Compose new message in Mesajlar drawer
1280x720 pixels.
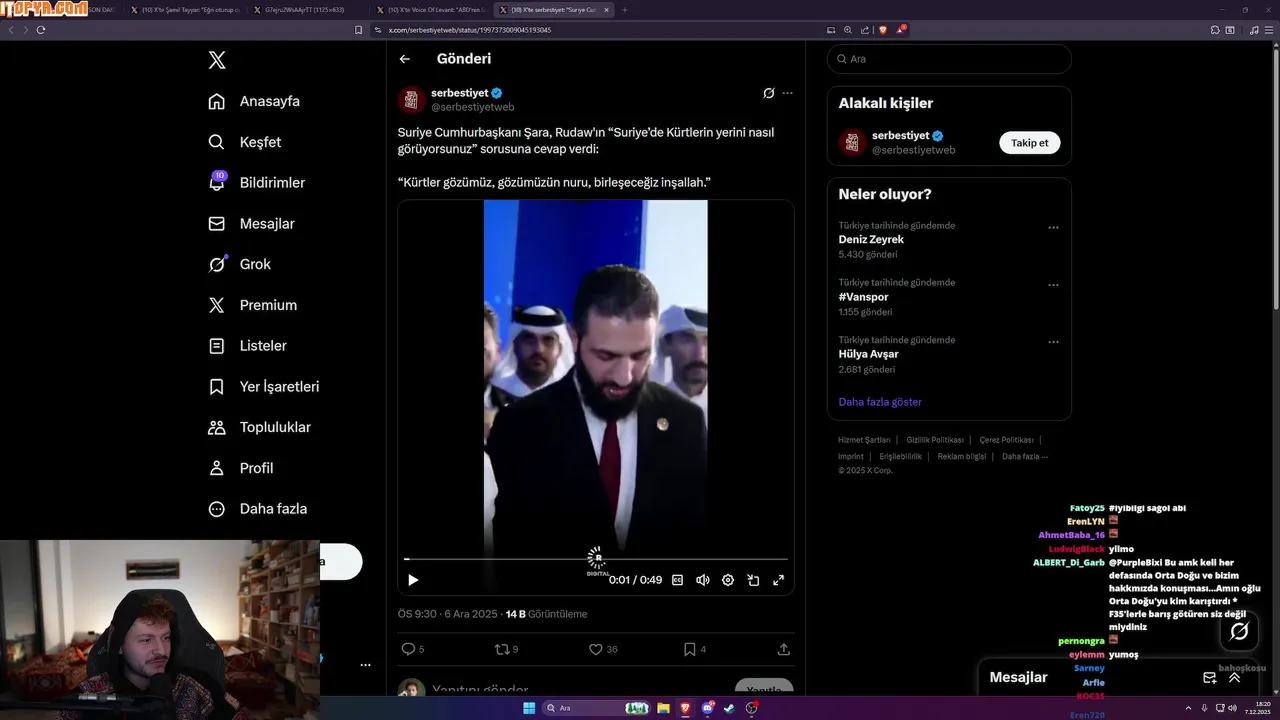pos(1209,677)
